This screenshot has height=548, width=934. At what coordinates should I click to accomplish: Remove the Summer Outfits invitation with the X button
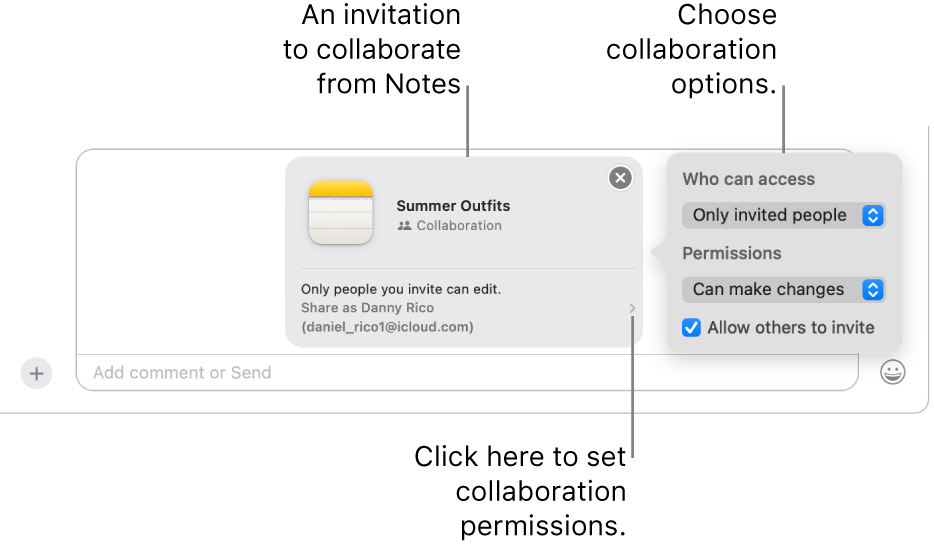[621, 178]
